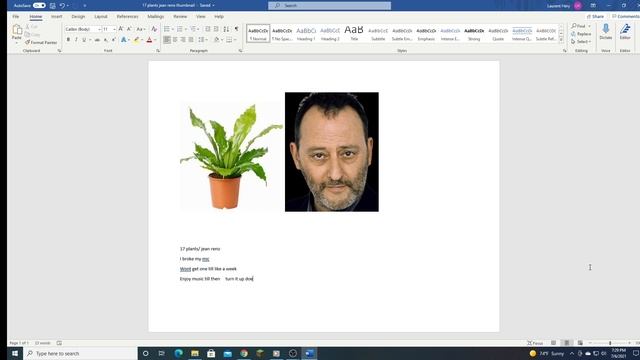640x360 pixels.
Task: Click the Share button
Action: pos(596,17)
